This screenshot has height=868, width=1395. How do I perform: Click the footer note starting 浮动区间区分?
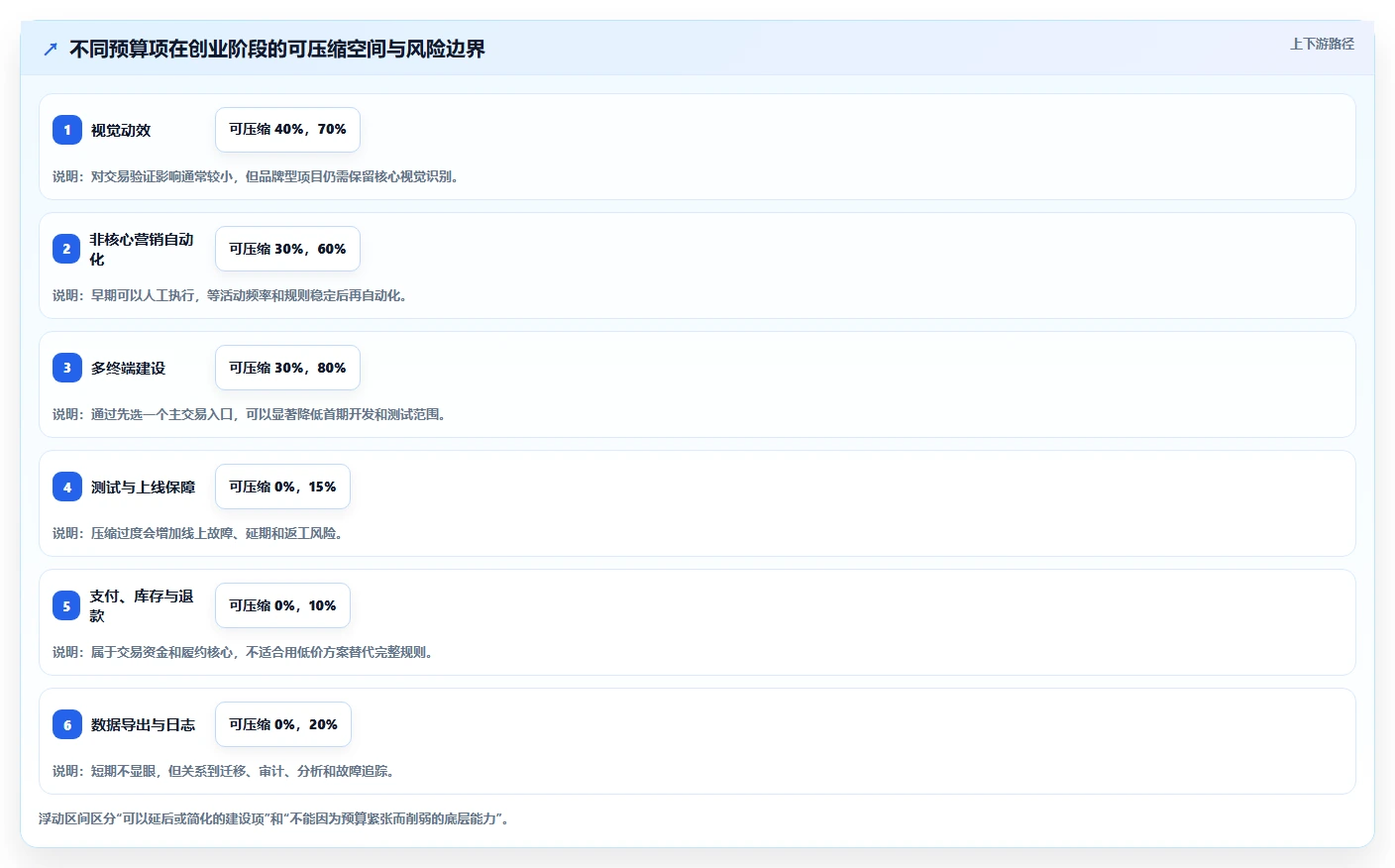[x=273, y=818]
